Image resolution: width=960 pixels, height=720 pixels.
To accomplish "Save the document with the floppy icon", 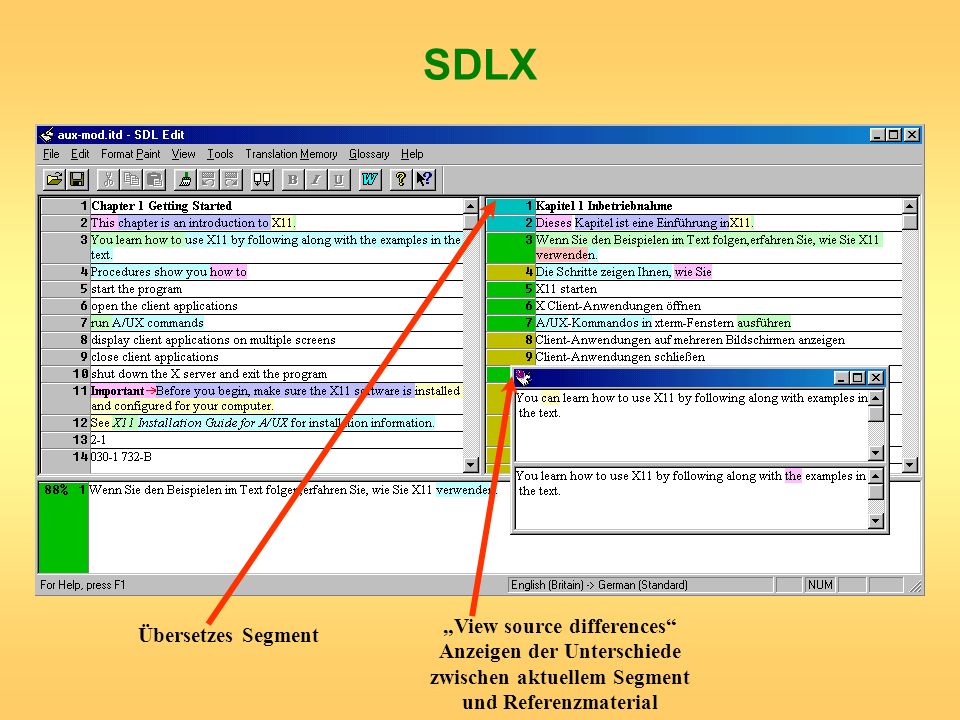I will 78,179.
